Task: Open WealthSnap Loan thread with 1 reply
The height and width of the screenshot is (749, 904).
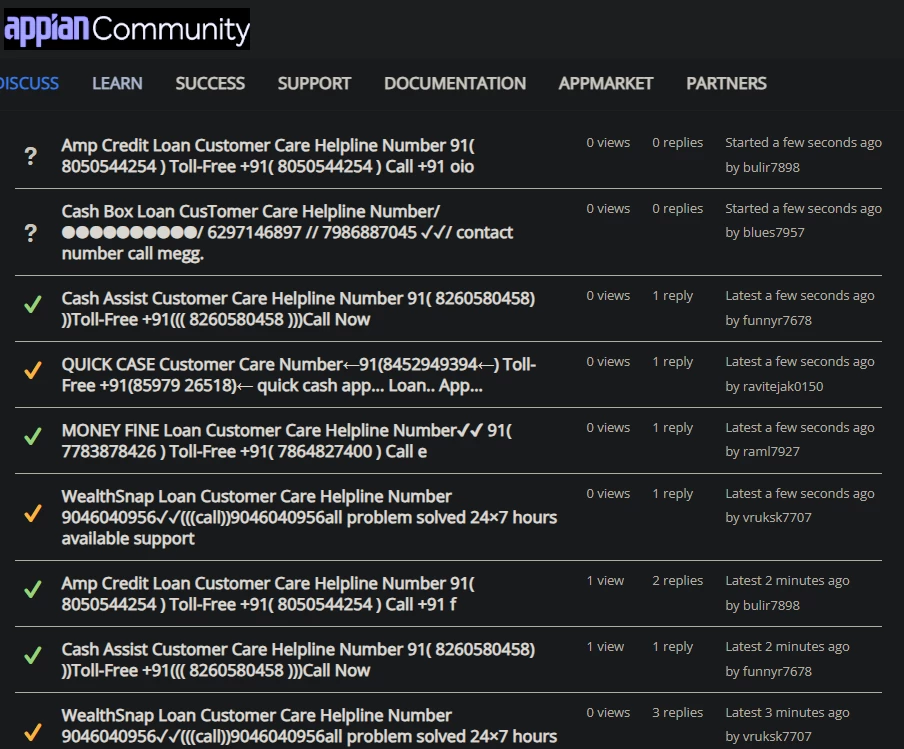Action: [309, 517]
